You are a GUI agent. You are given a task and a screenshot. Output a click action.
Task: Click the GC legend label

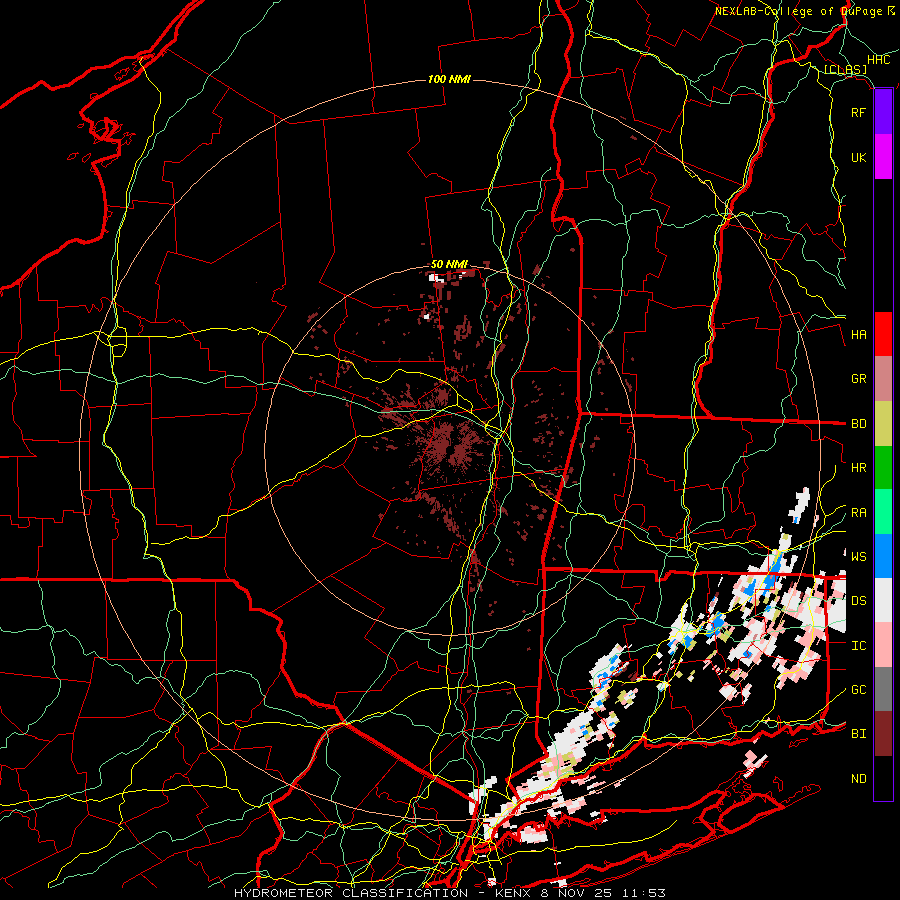(859, 690)
